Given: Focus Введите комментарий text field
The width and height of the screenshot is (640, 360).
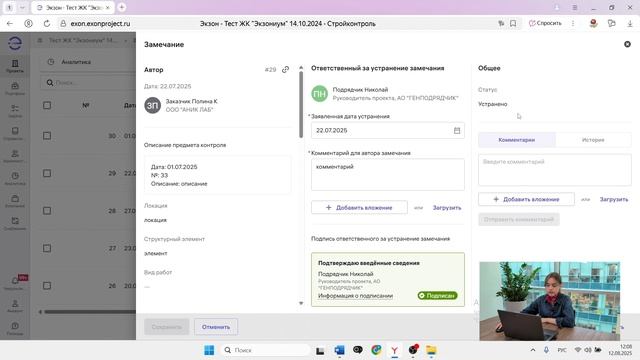Looking at the screenshot, I should pos(555,170).
